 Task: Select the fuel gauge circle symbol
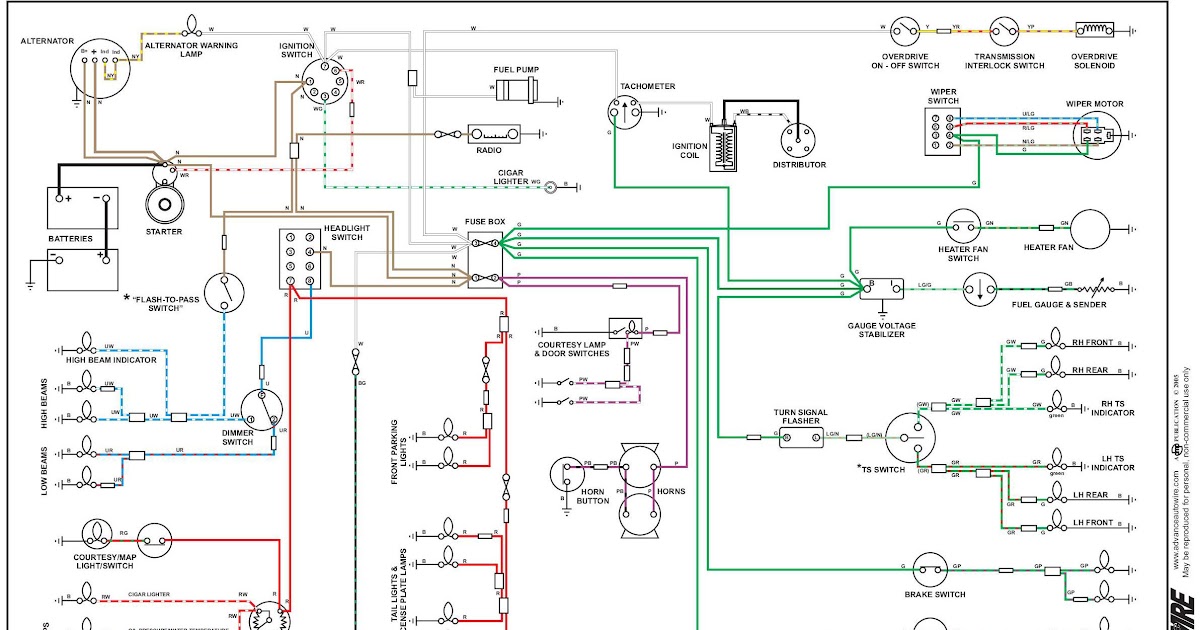click(982, 288)
